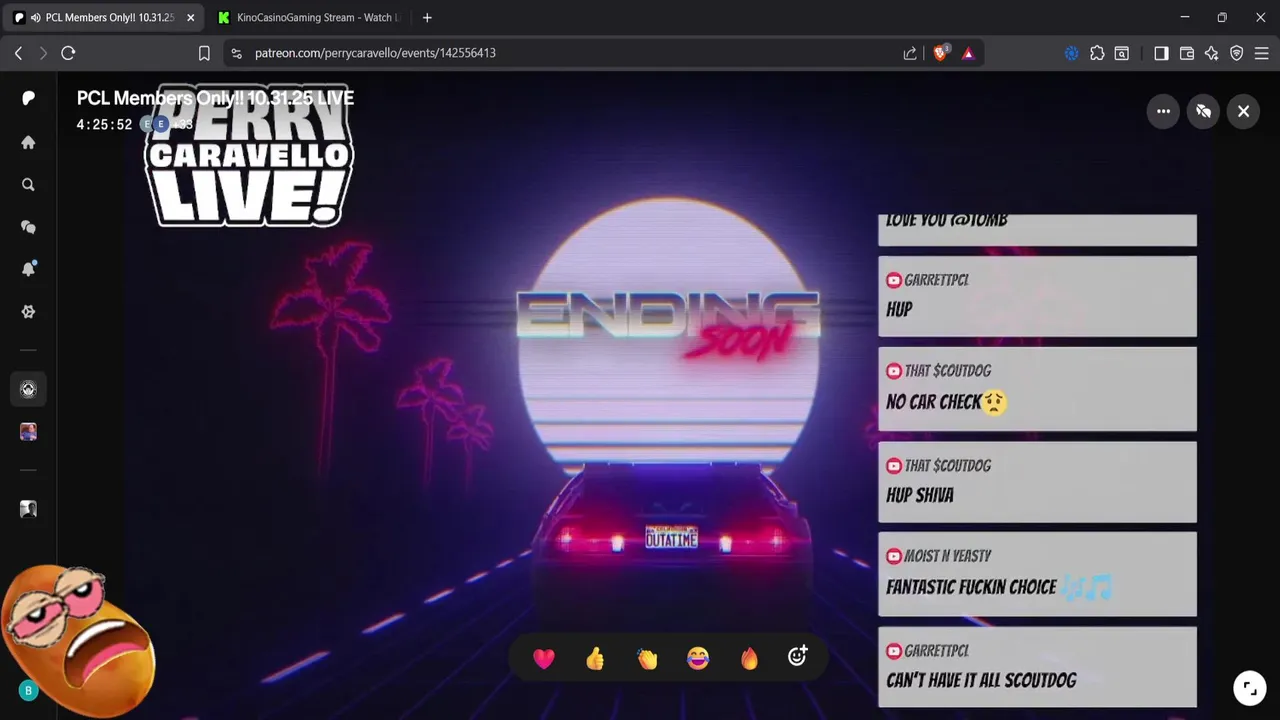The image size is (1280, 720).
Task: Send a heart reaction
Action: coord(544,658)
